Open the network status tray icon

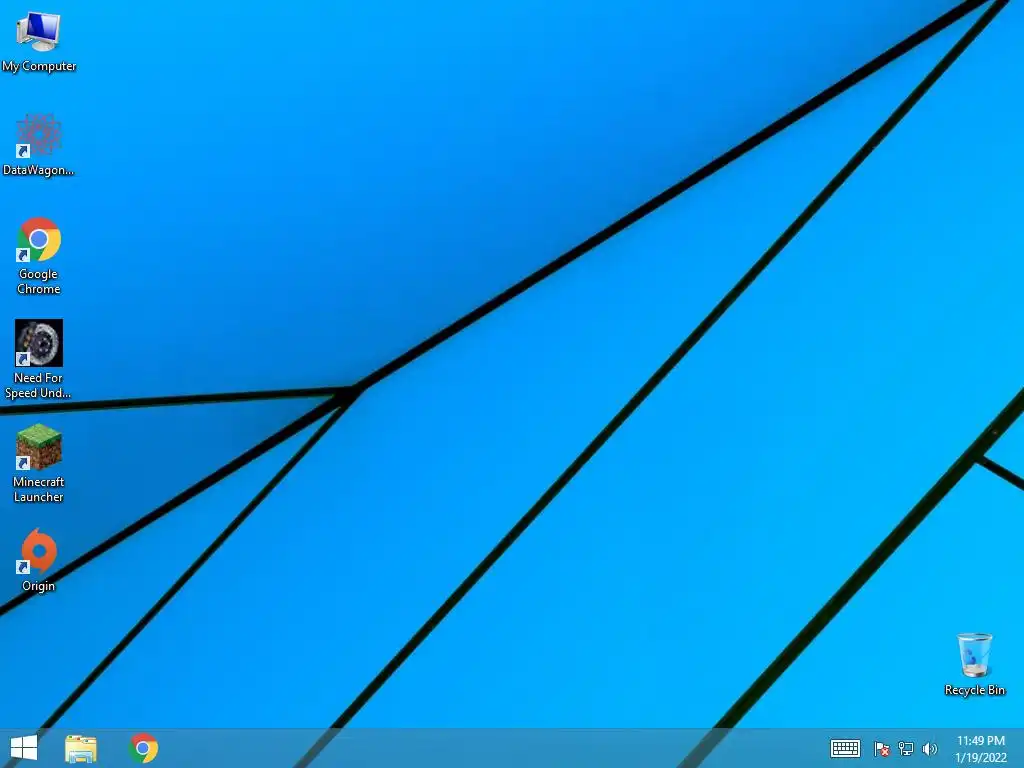(x=906, y=749)
